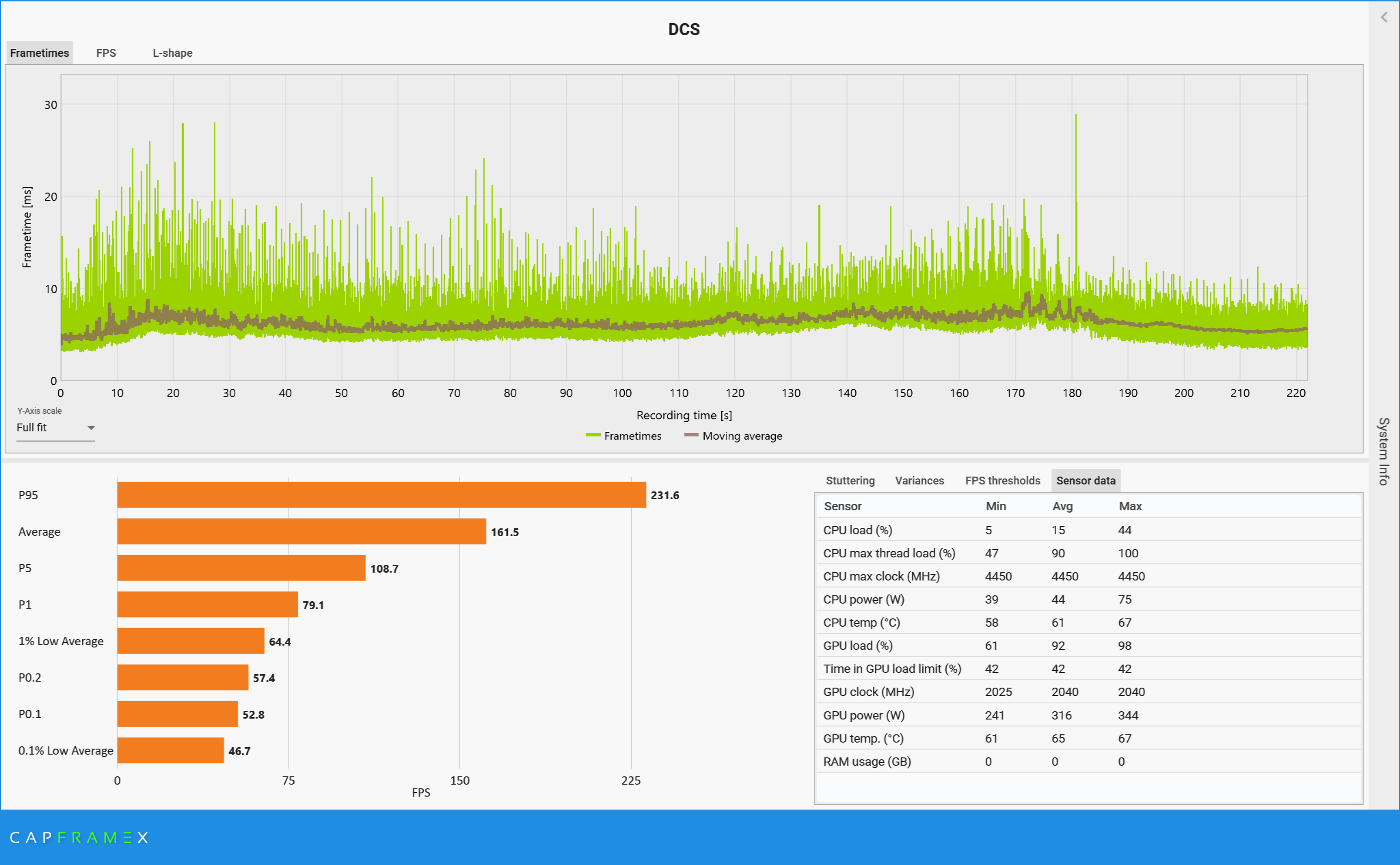Switch to the Frametimes tab
The height and width of the screenshot is (865, 1400).
pyautogui.click(x=39, y=53)
